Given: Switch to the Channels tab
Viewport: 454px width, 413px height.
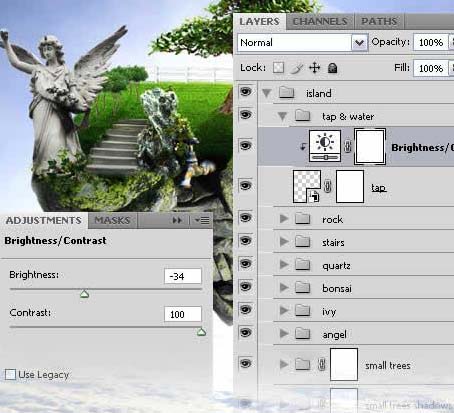Looking at the screenshot, I should coord(320,21).
